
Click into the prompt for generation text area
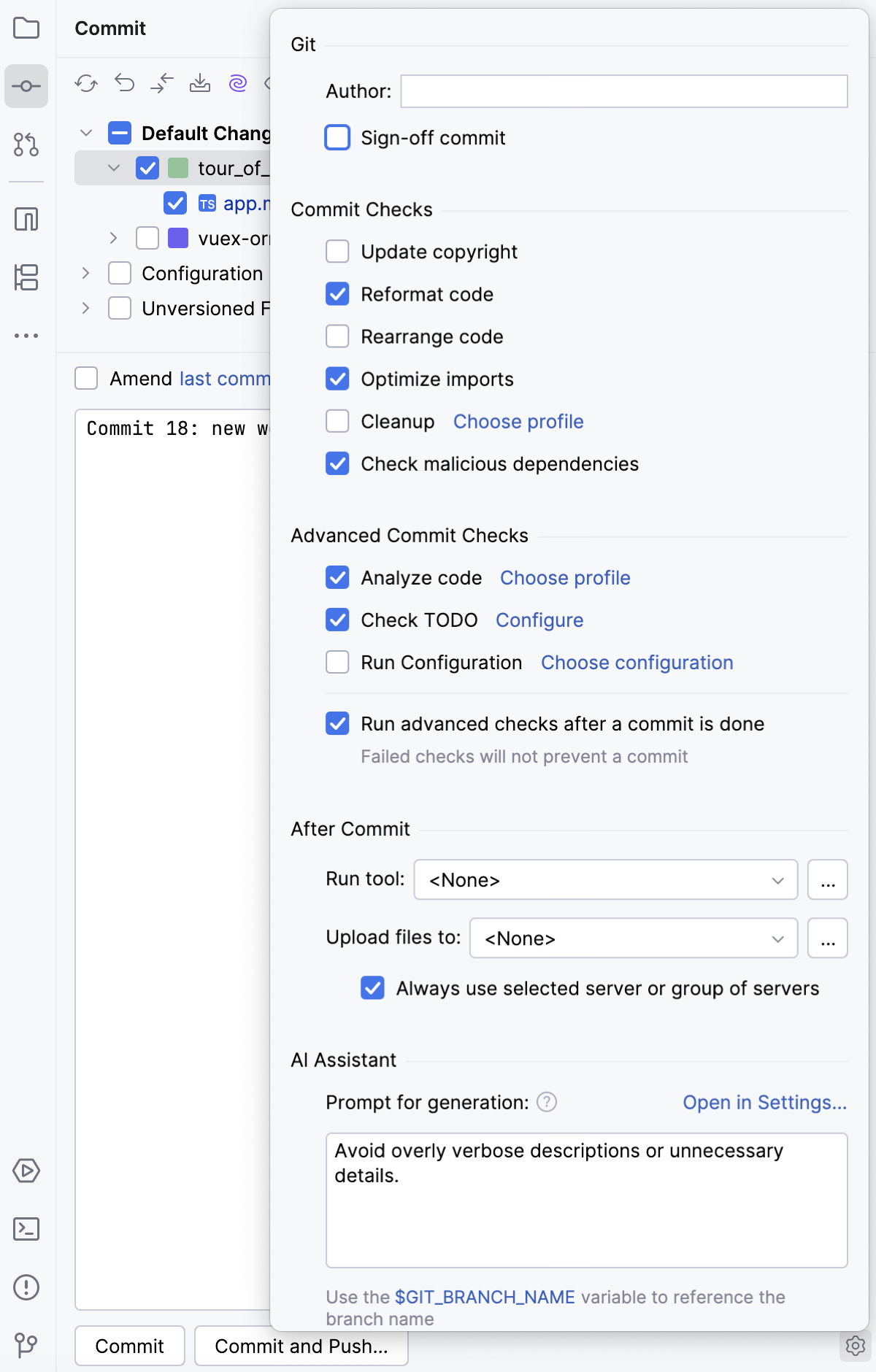tap(587, 1200)
